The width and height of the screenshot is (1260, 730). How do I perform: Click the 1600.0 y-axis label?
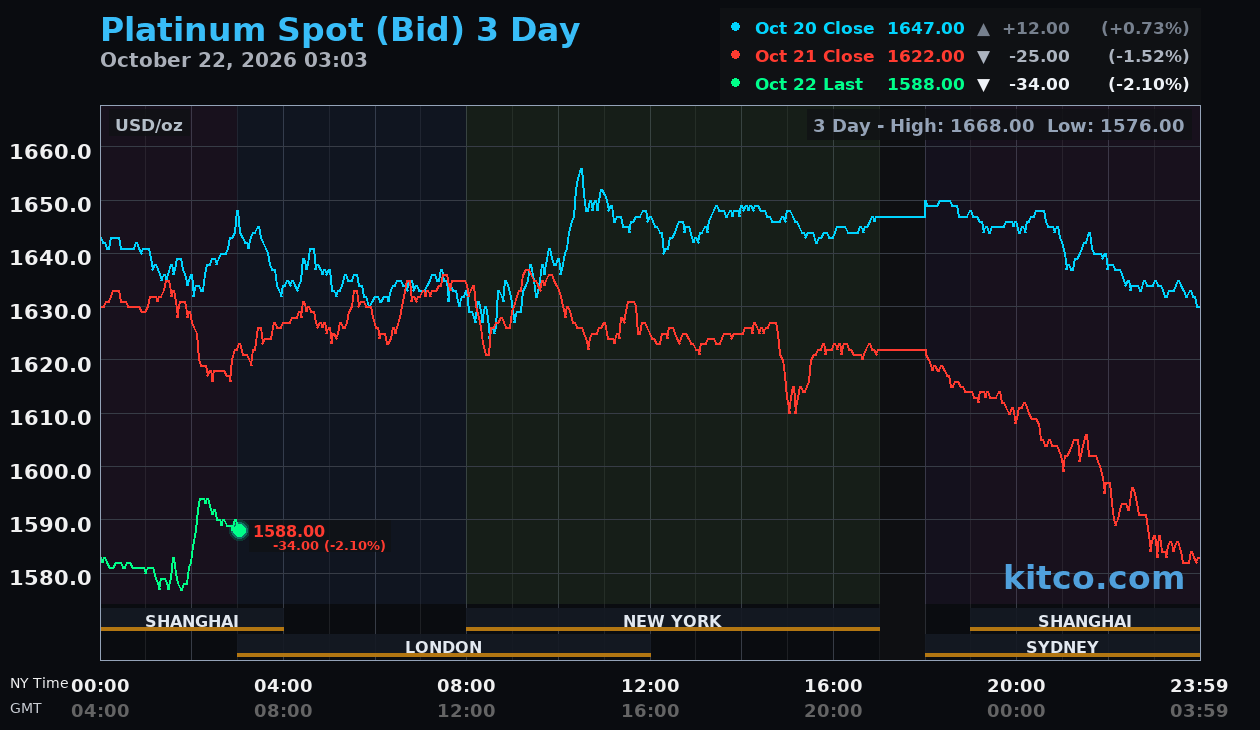coord(51,471)
